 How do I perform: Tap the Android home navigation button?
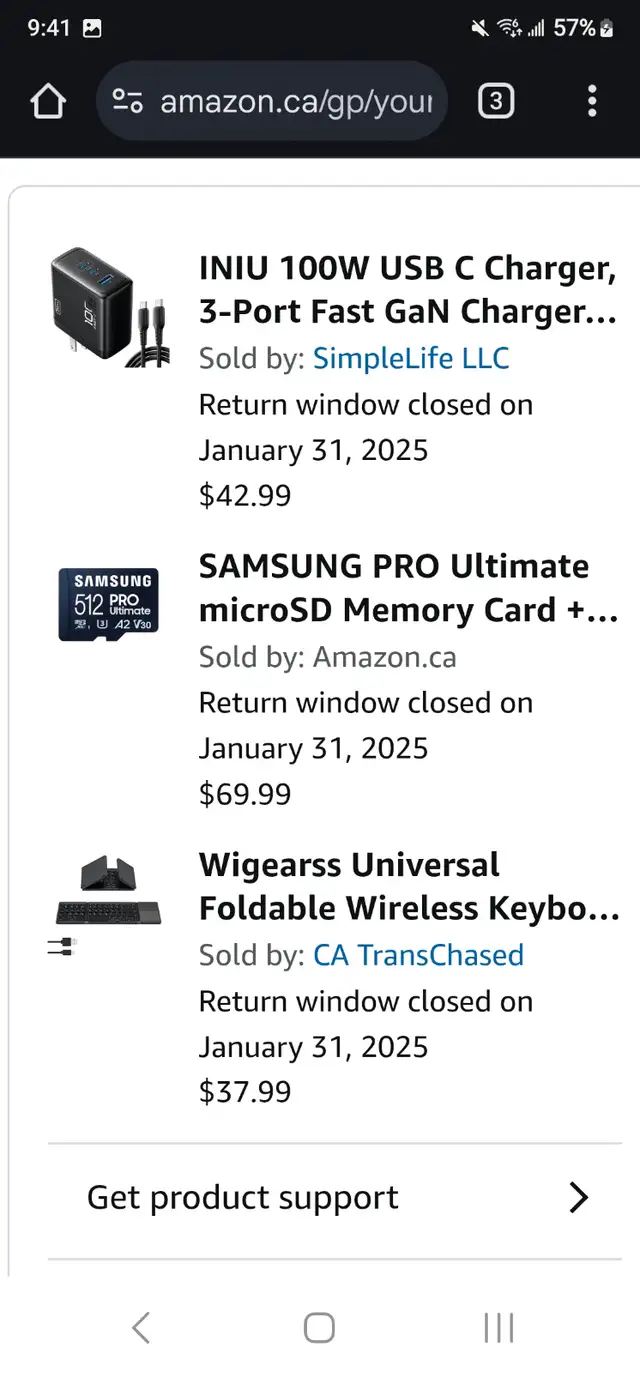[x=319, y=1327]
